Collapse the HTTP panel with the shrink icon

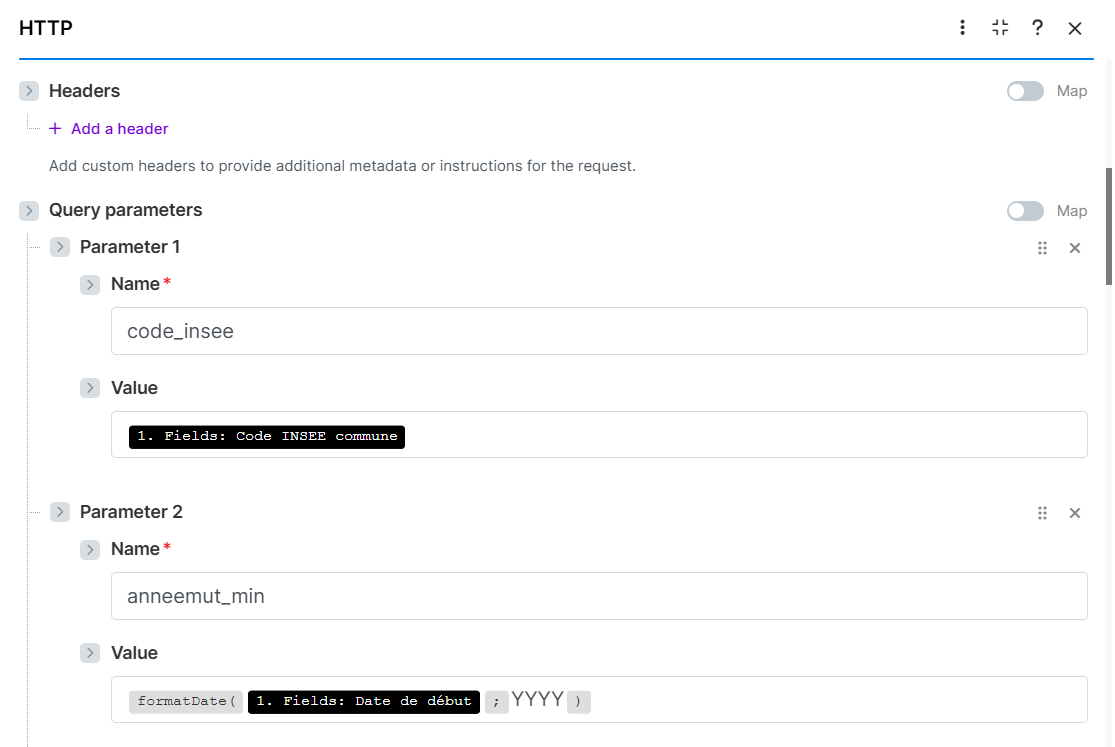click(x=1000, y=28)
